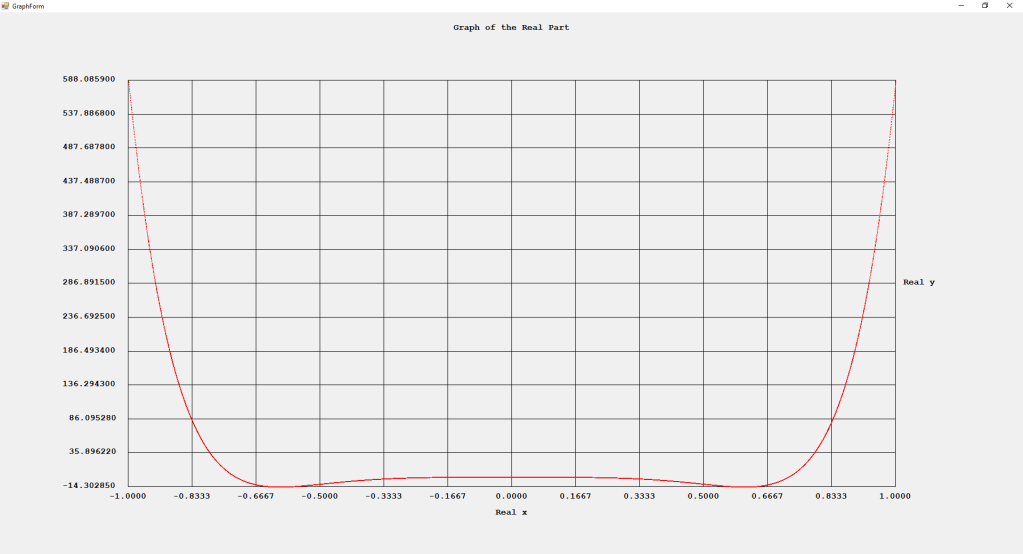Click the 'Graph of the Real Part' title
This screenshot has width=1023, height=554.
(x=511, y=28)
